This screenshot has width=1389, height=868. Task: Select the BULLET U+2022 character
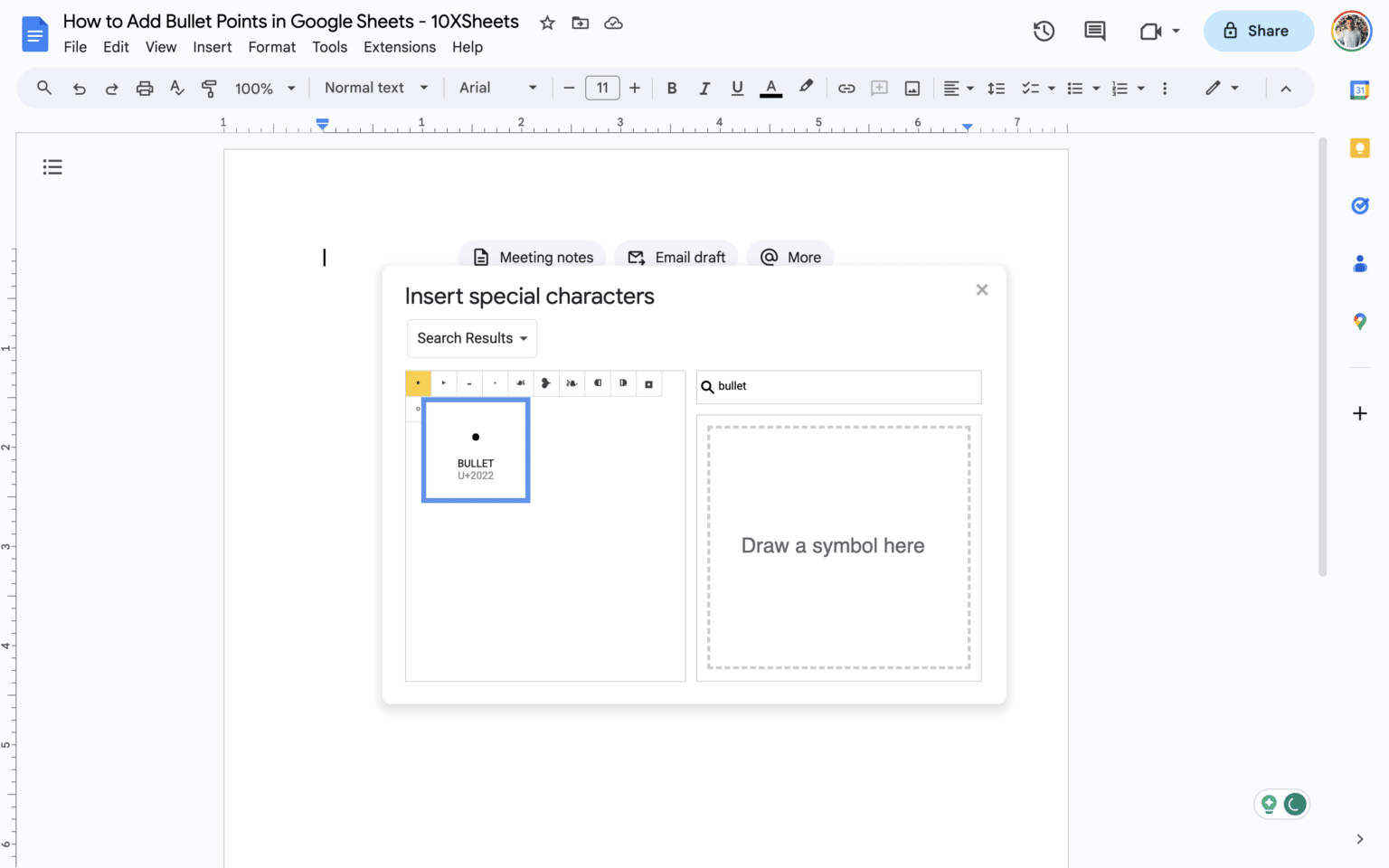click(475, 449)
